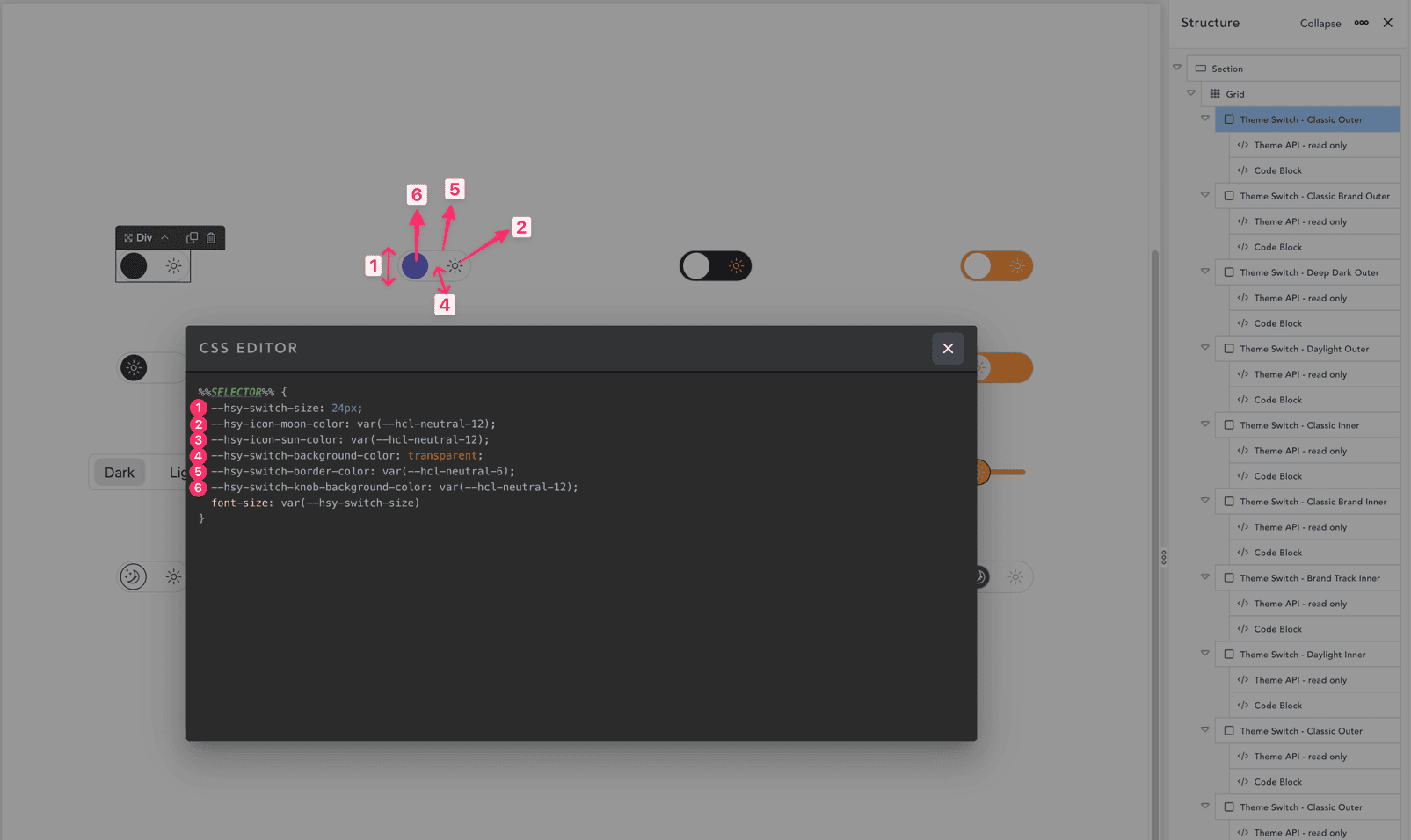Viewport: 1411px width, 840px height.
Task: Close the CSS Editor dialog
Action: point(948,349)
